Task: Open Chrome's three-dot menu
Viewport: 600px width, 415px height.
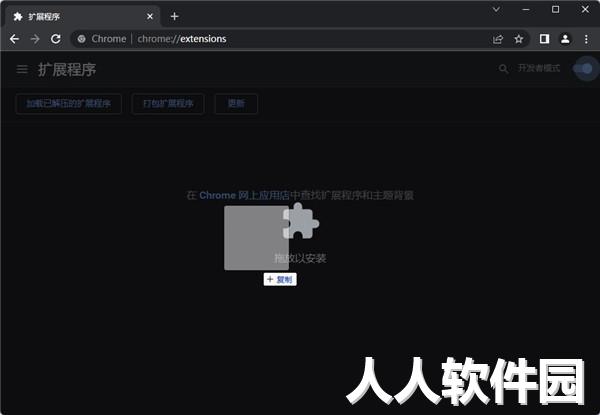Action: (x=586, y=39)
